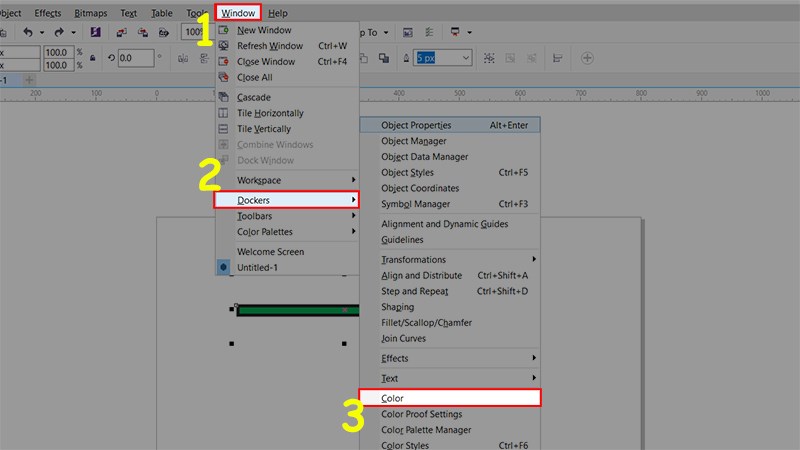Open the application launcher dropdown arrow
800x450 pixels.
(x=469, y=33)
